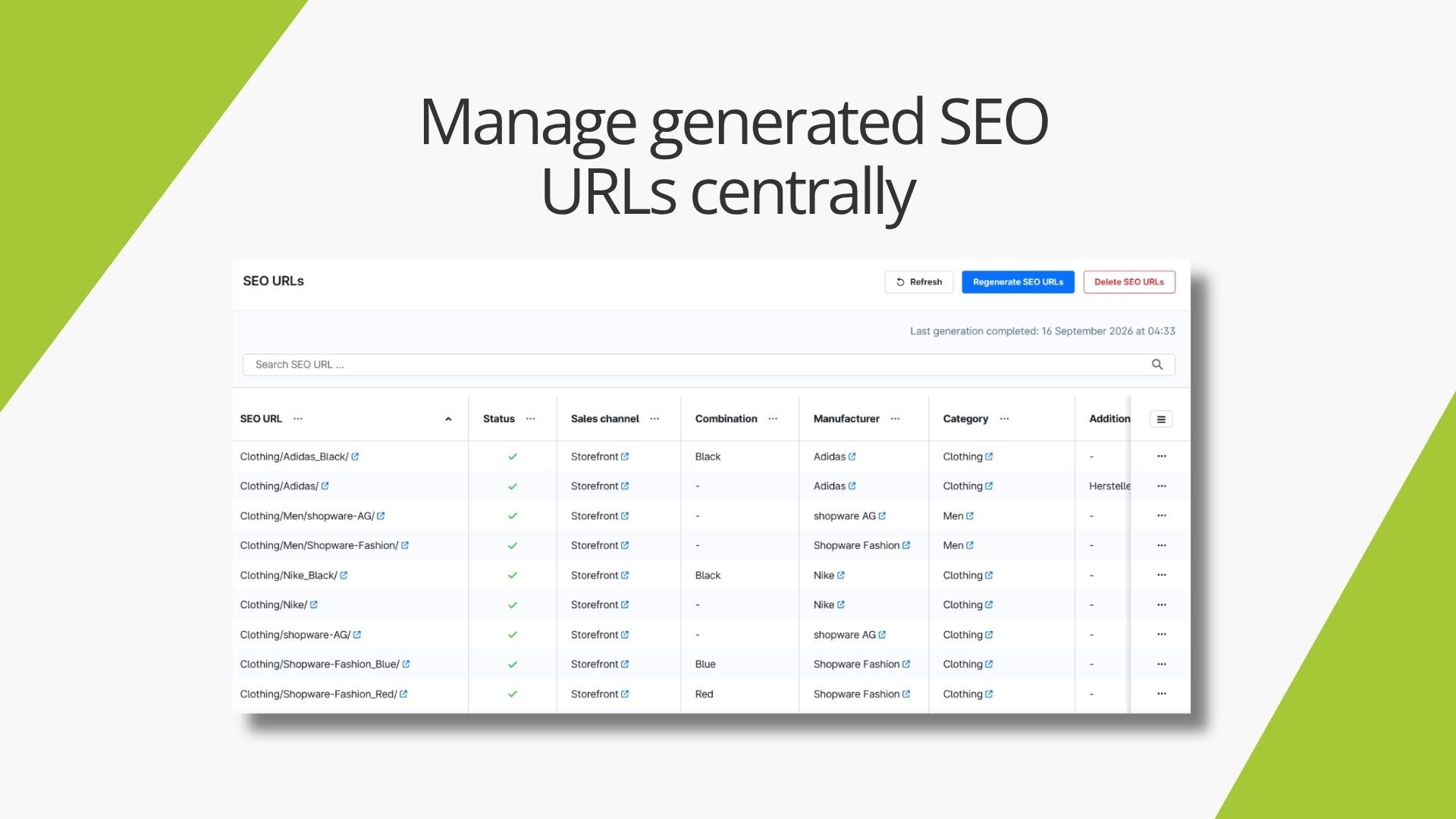Open external link icon for Clothing/Adidas_Black/
1456x819 pixels.
coord(355,457)
